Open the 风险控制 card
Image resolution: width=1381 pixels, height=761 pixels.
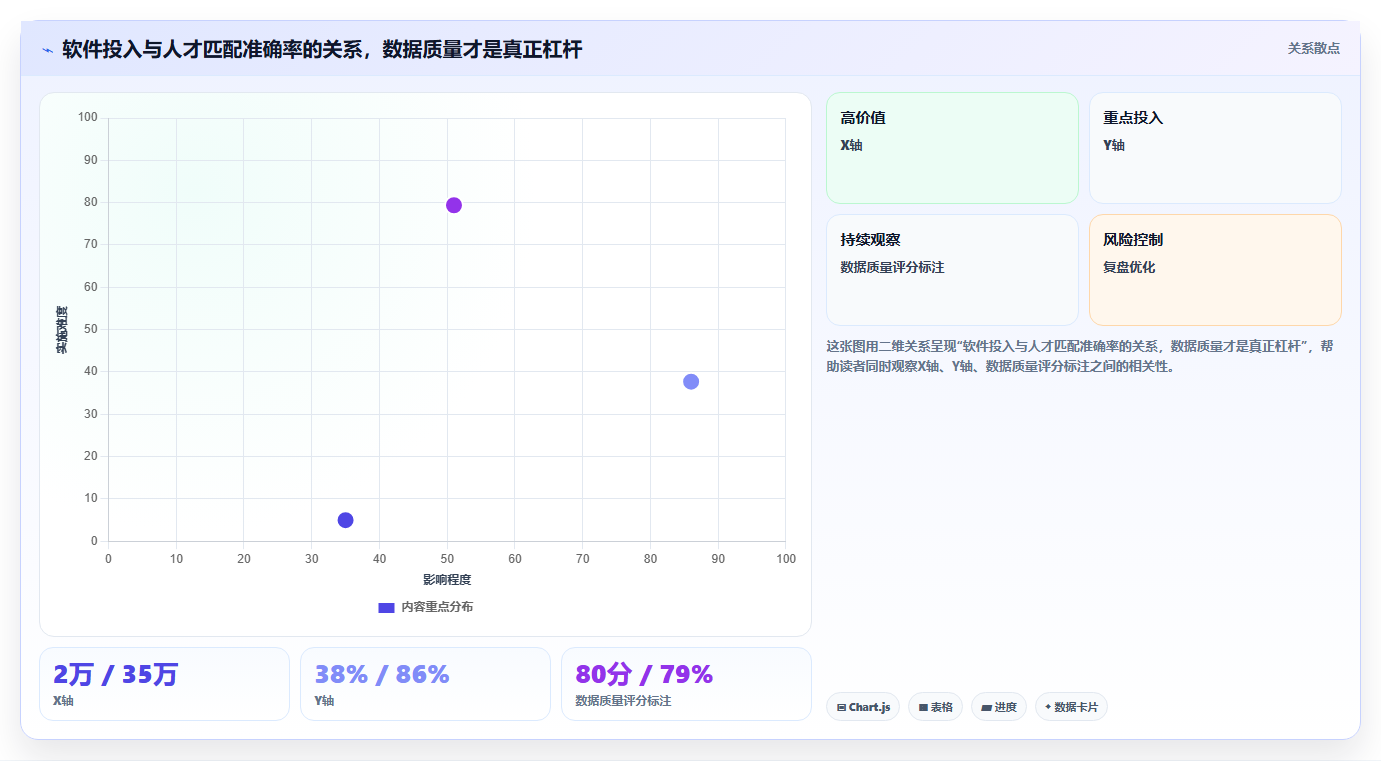[1215, 270]
